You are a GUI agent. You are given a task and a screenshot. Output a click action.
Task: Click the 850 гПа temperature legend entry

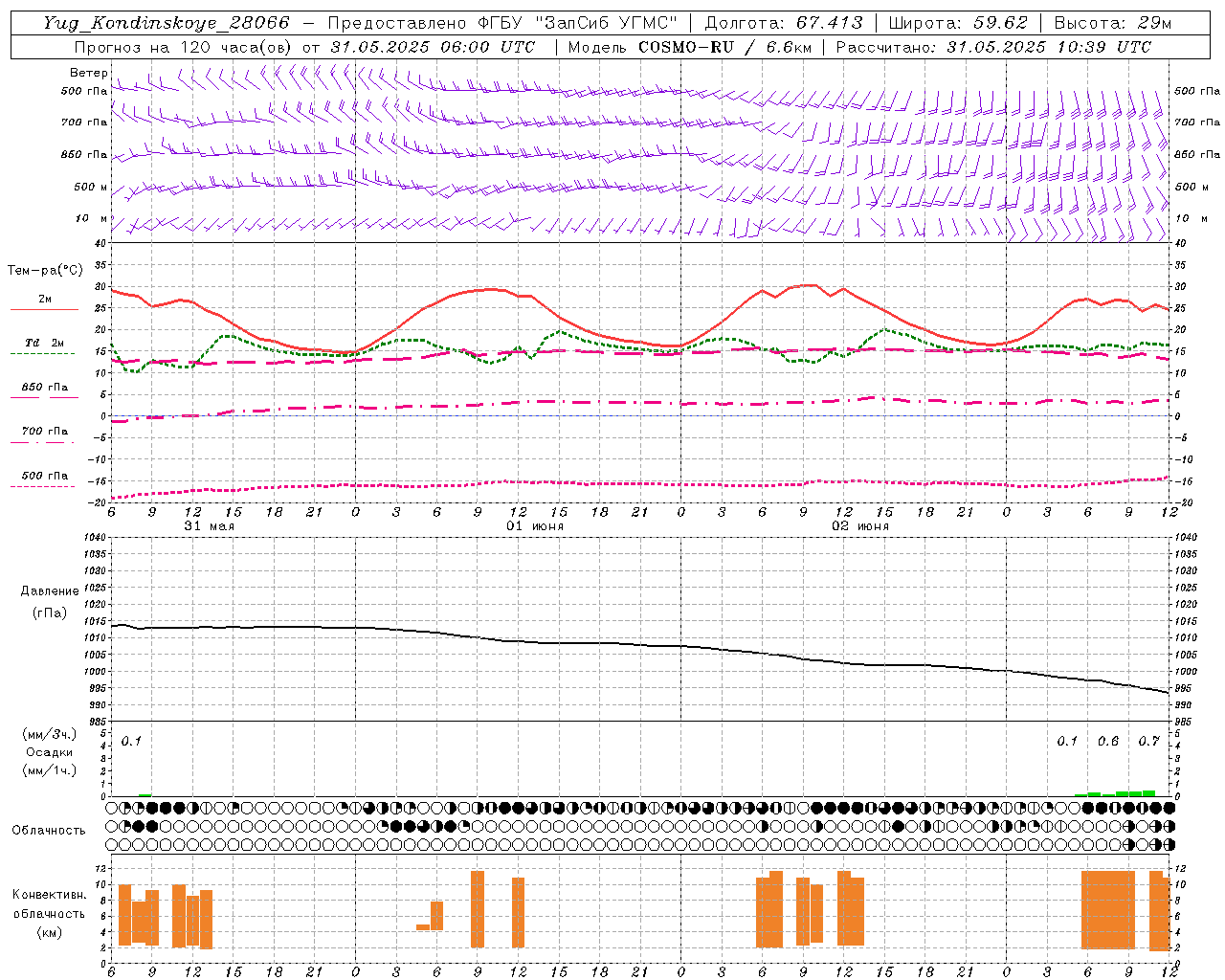point(44,388)
